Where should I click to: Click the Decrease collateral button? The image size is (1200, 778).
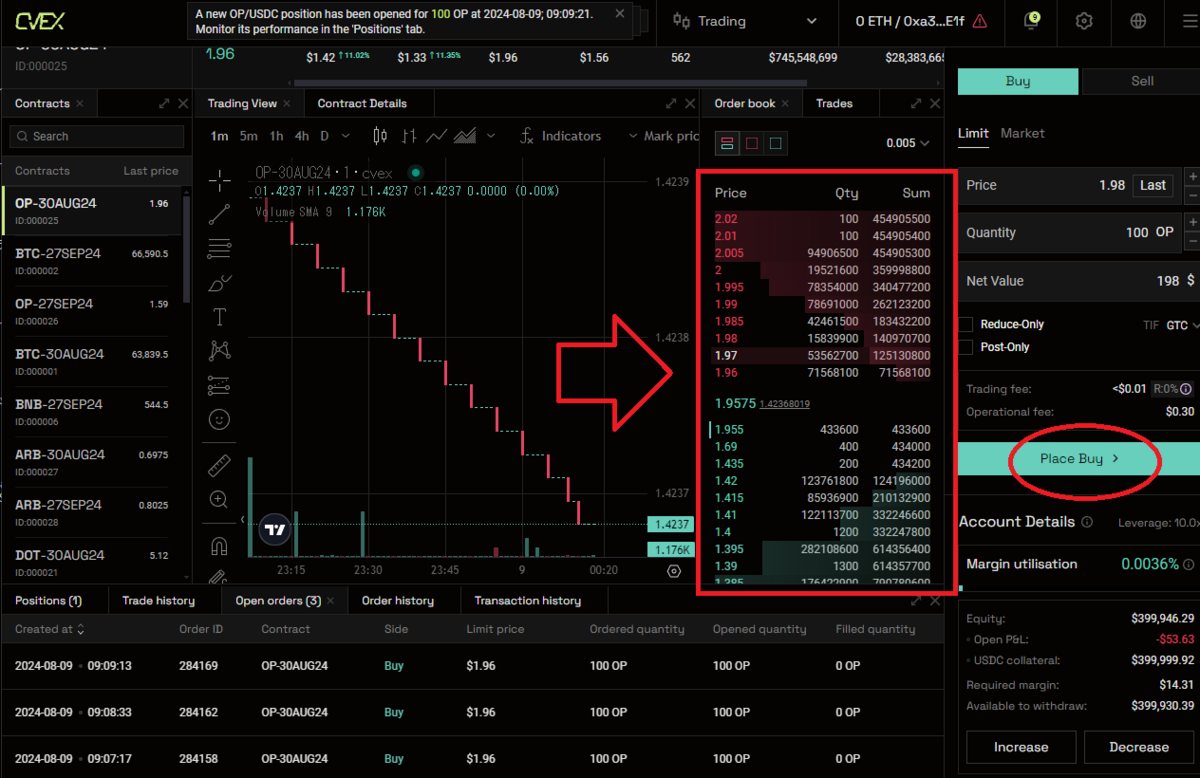pyautogui.click(x=1138, y=747)
